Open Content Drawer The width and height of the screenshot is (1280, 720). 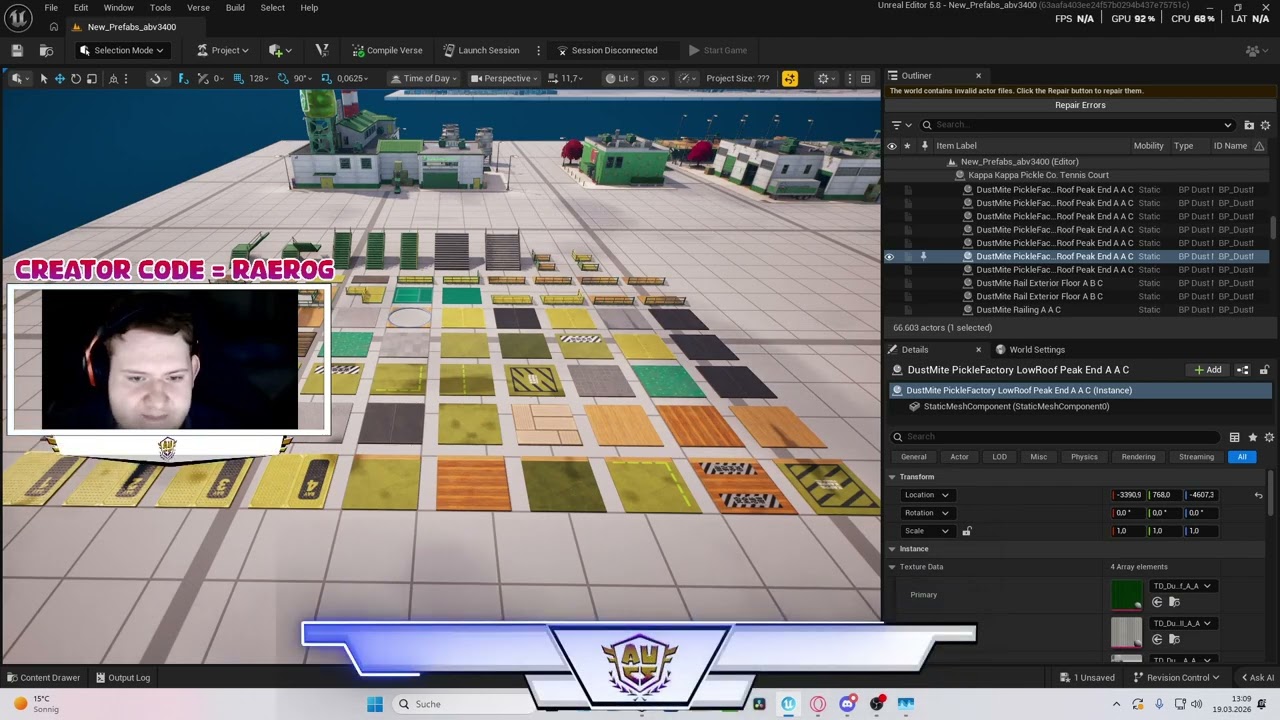[x=42, y=678]
